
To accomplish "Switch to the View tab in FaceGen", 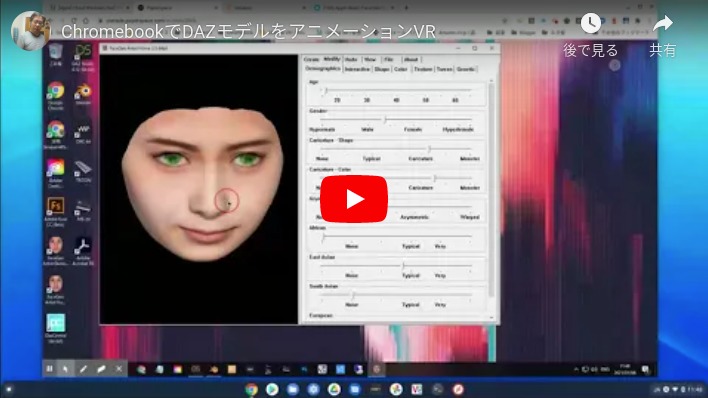I will [x=370, y=59].
